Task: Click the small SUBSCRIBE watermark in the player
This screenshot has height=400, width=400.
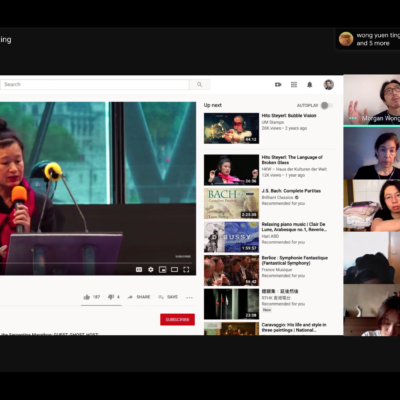Action: coord(183,256)
